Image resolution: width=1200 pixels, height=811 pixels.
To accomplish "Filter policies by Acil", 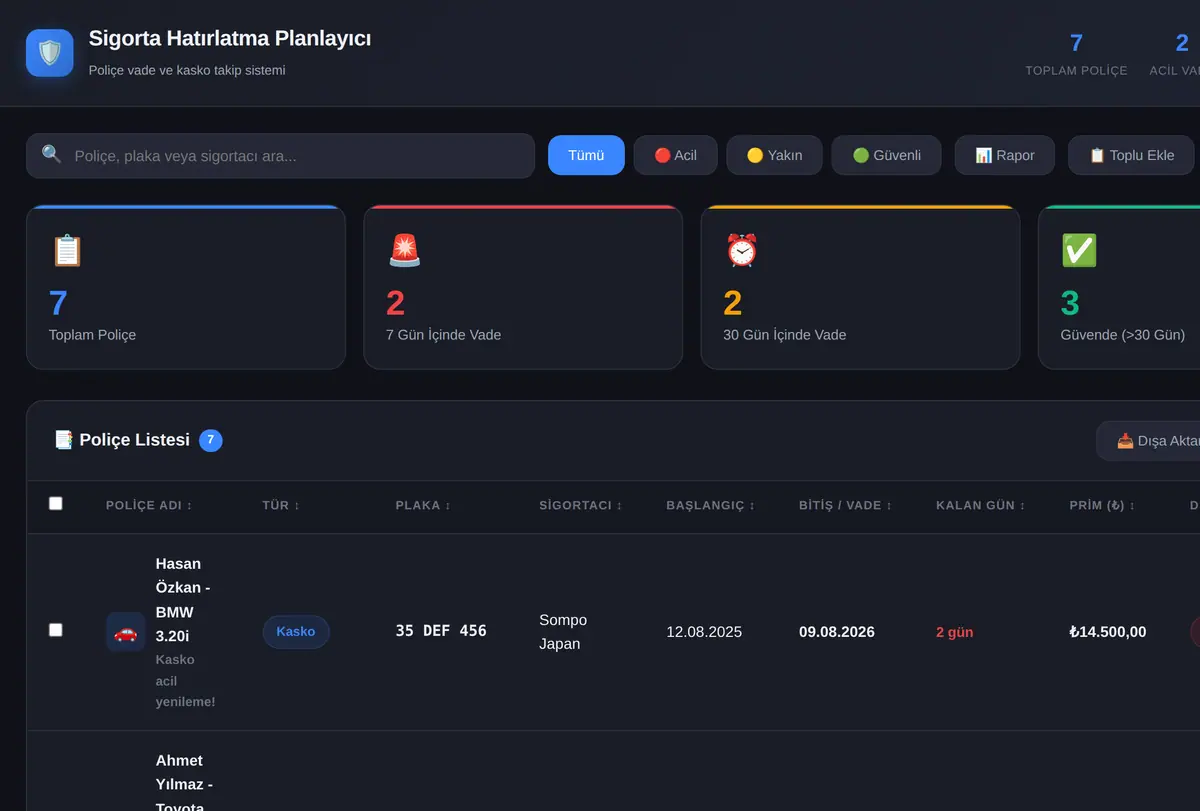I will coord(675,155).
